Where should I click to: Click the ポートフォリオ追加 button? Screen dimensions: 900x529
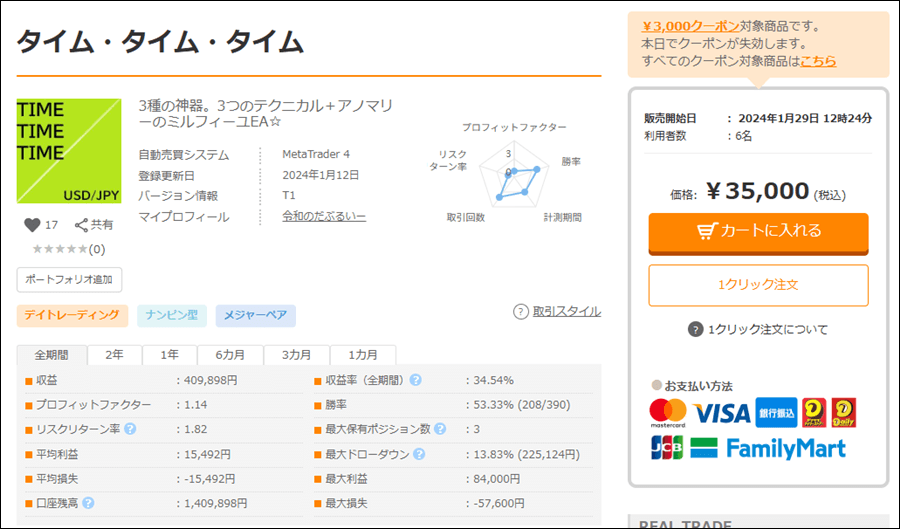point(69,279)
